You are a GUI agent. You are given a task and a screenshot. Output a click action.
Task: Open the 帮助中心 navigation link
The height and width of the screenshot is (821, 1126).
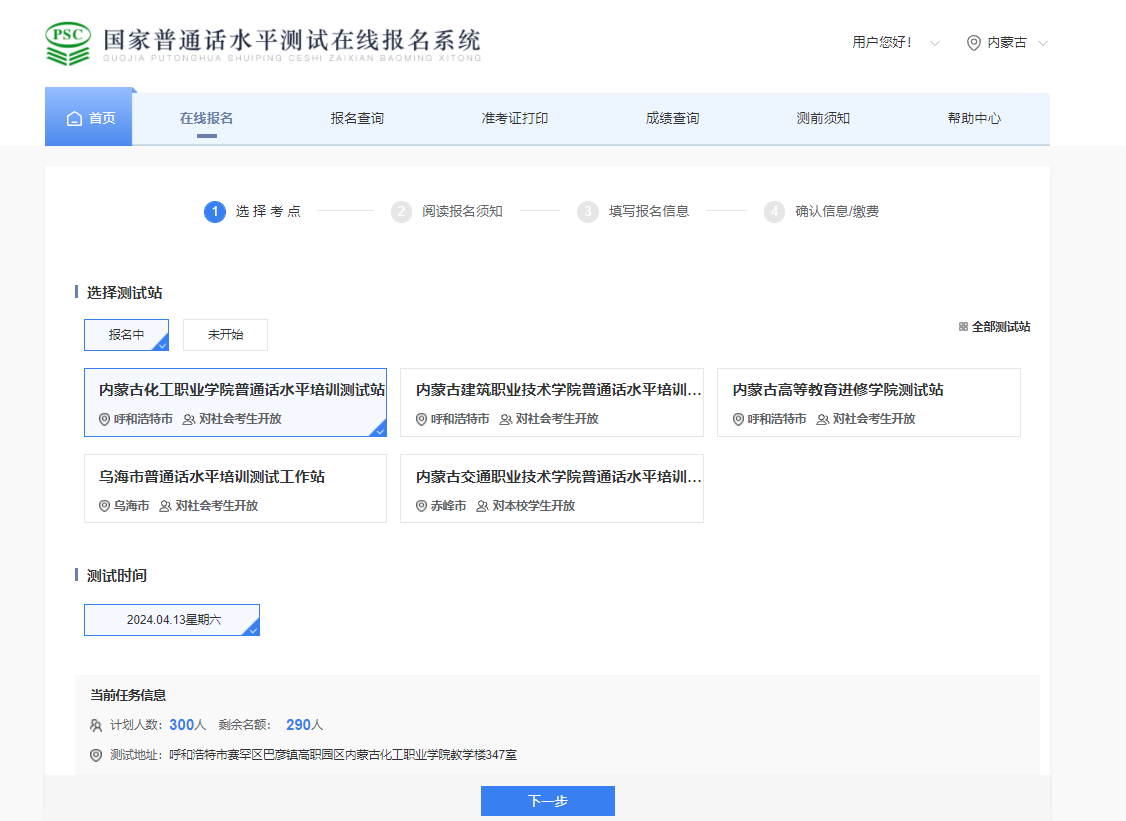pos(974,119)
